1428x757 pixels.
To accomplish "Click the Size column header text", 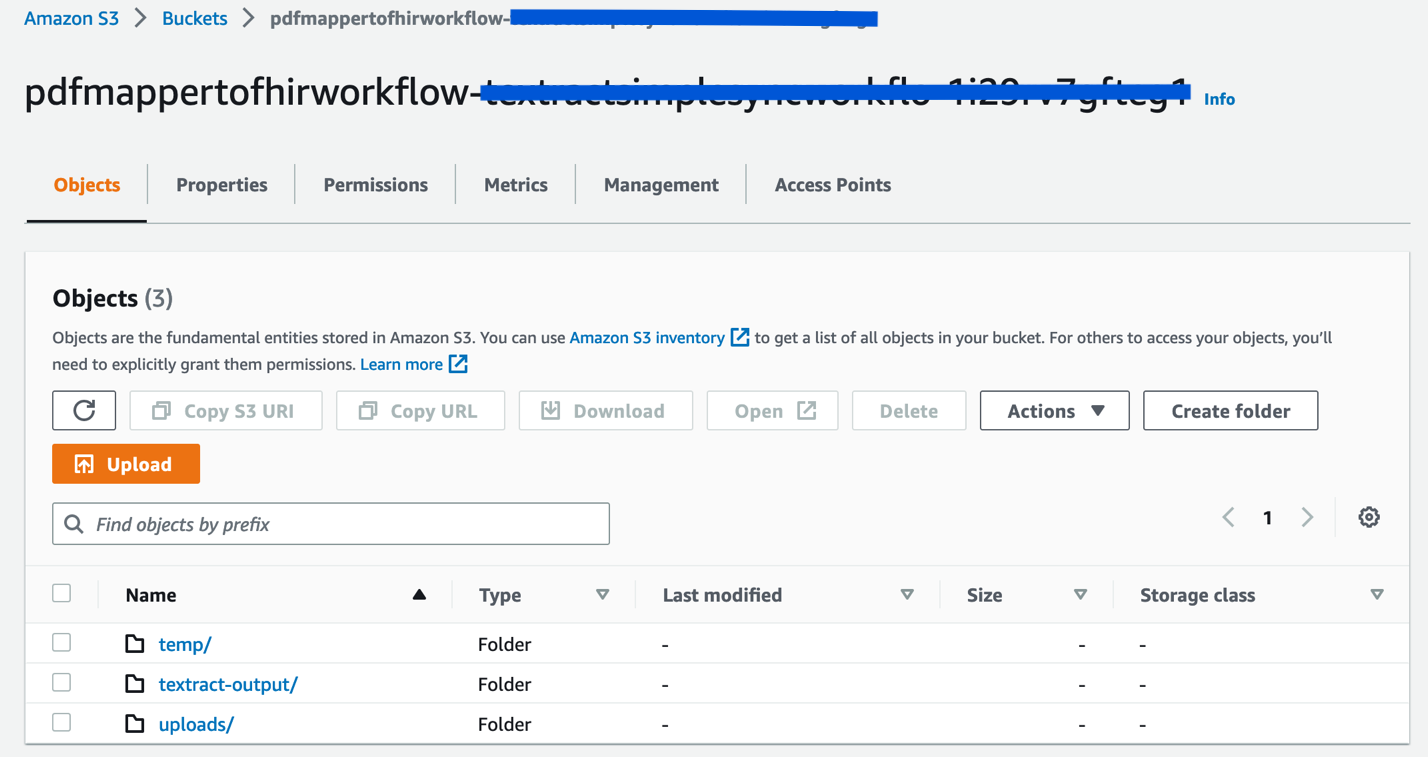I will [985, 595].
